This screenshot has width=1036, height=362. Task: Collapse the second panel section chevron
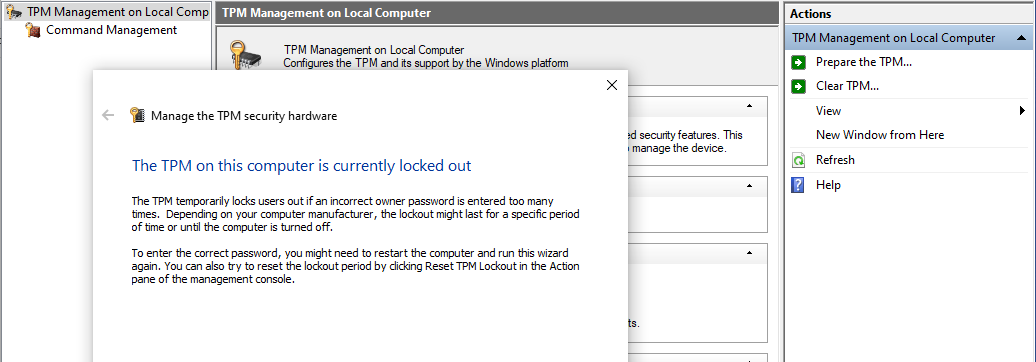pyautogui.click(x=749, y=186)
